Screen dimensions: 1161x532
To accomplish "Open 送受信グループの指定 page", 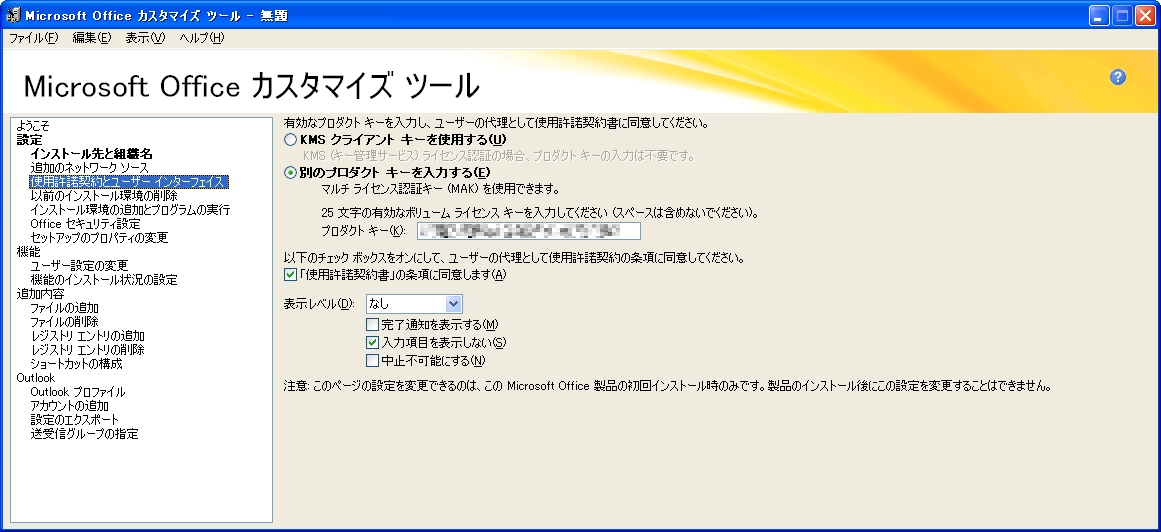I will tap(84, 433).
